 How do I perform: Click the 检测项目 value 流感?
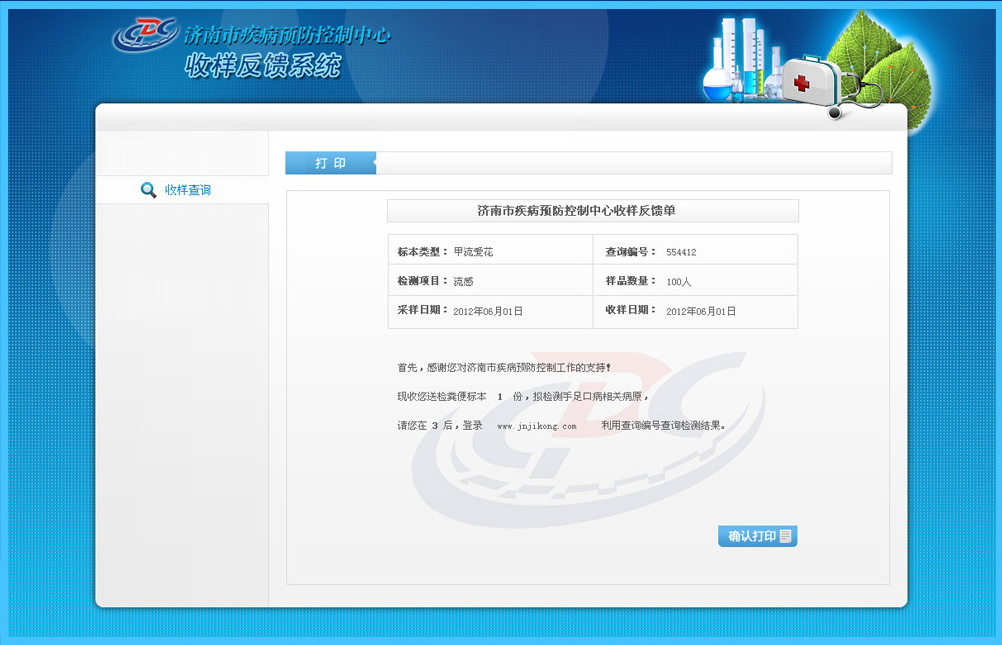tap(465, 282)
